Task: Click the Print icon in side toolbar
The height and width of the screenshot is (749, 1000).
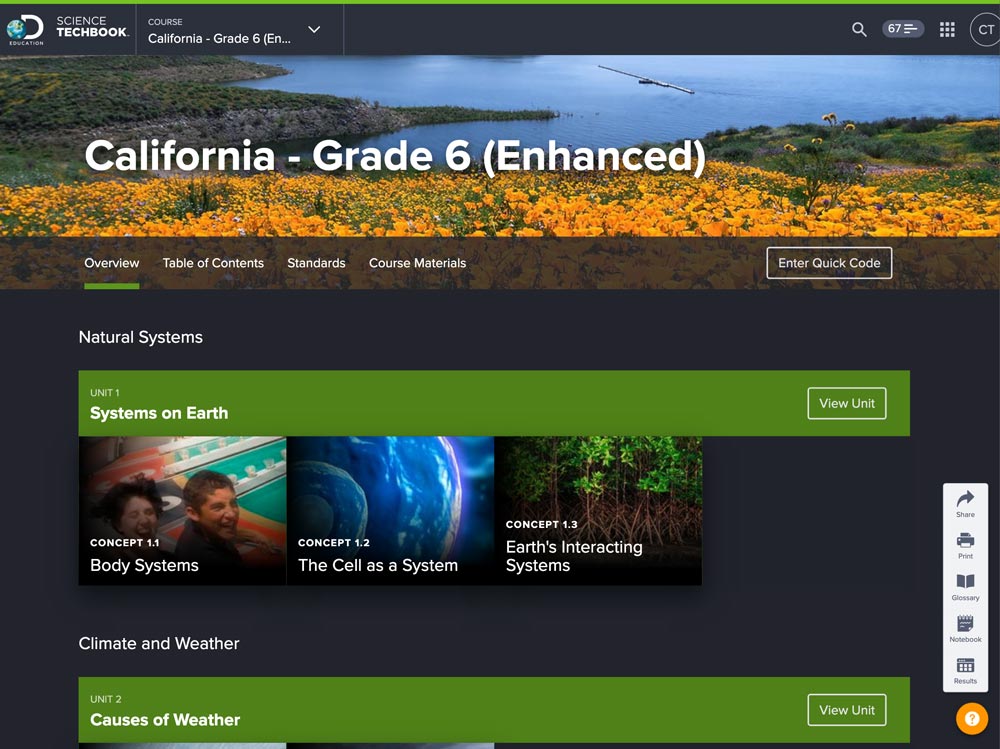Action: 965,545
